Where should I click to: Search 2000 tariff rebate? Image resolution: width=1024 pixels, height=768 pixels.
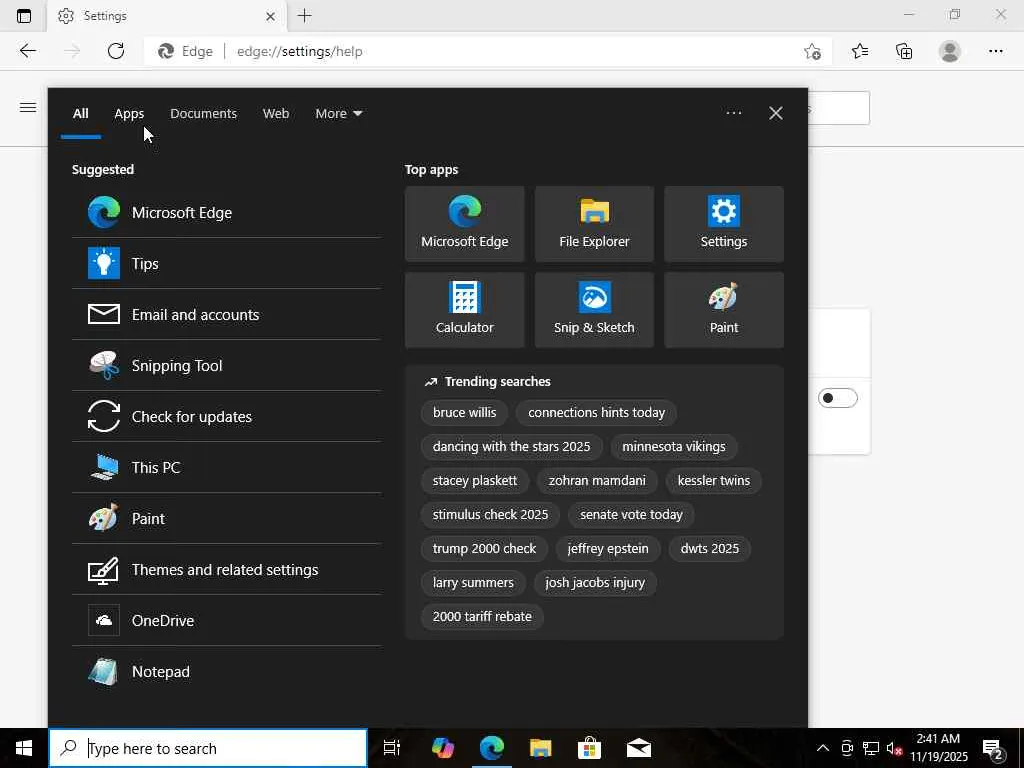[x=482, y=616]
